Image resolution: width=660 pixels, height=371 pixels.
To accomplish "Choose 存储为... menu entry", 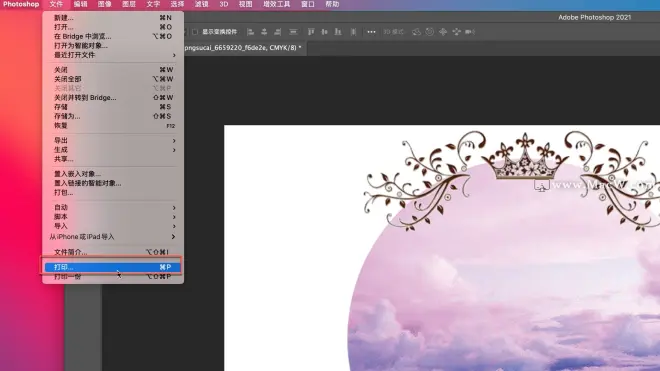I will coord(113,116).
